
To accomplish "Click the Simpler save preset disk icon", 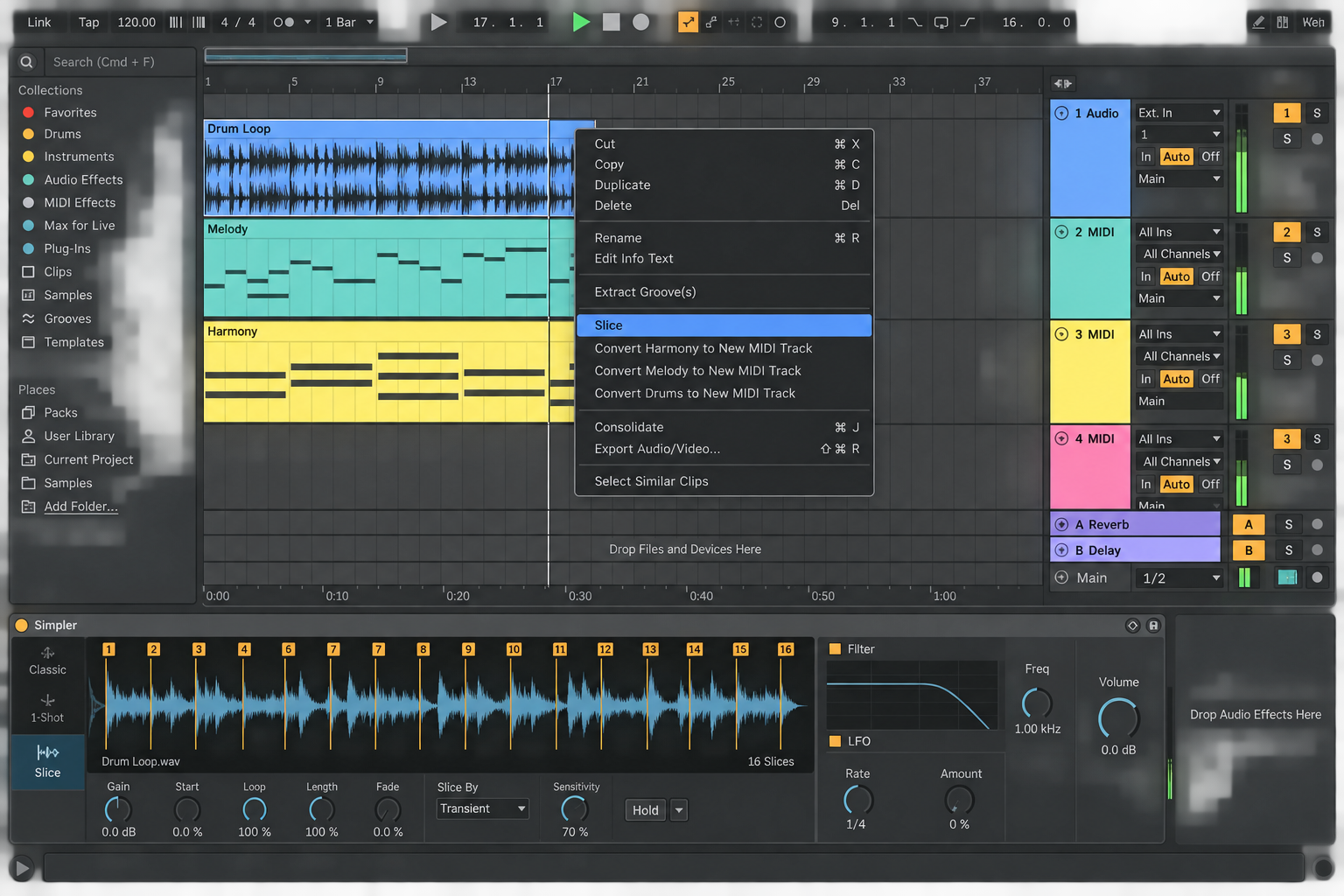I will (x=1153, y=625).
